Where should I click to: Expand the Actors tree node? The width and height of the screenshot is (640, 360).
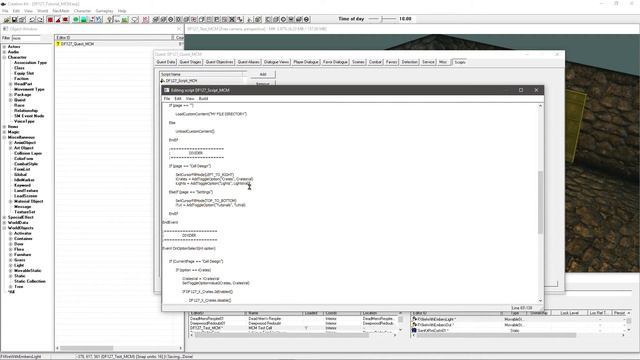click(x=4, y=47)
